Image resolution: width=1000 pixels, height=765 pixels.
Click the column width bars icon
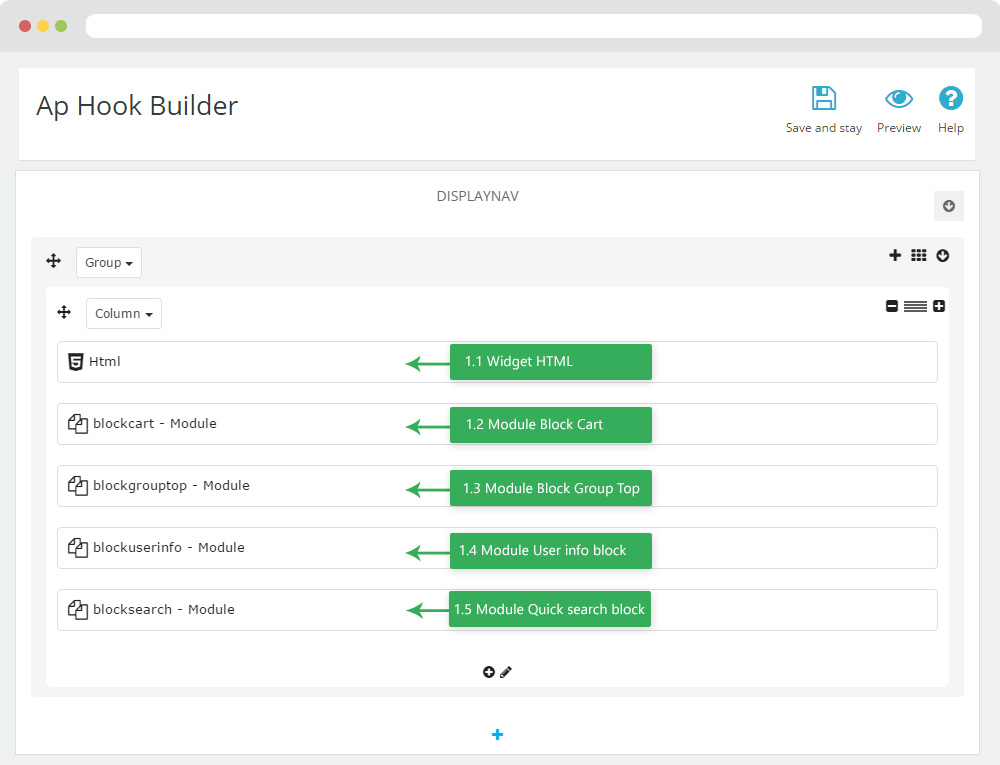click(915, 307)
